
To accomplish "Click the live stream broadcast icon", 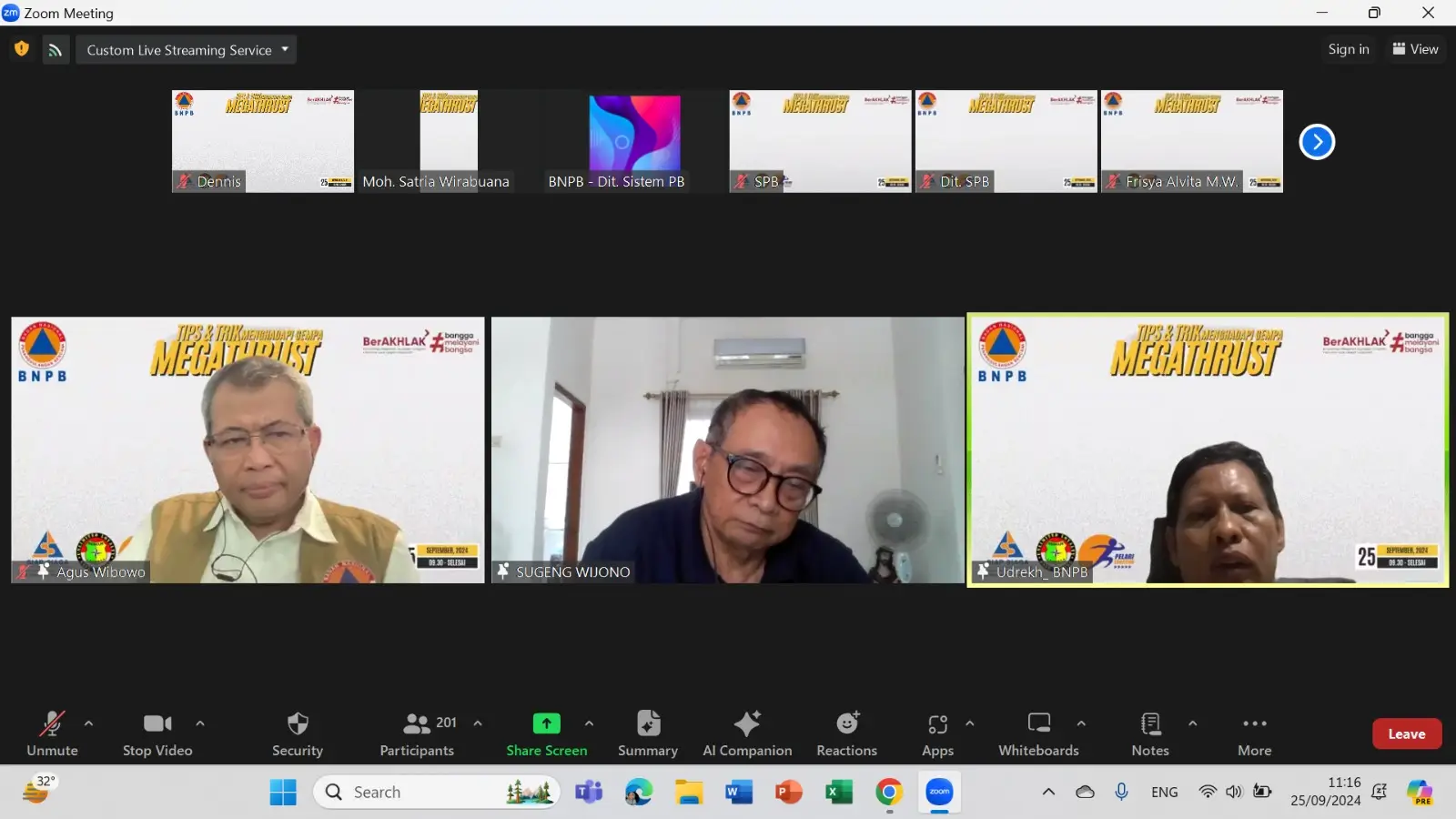I will (x=56, y=50).
